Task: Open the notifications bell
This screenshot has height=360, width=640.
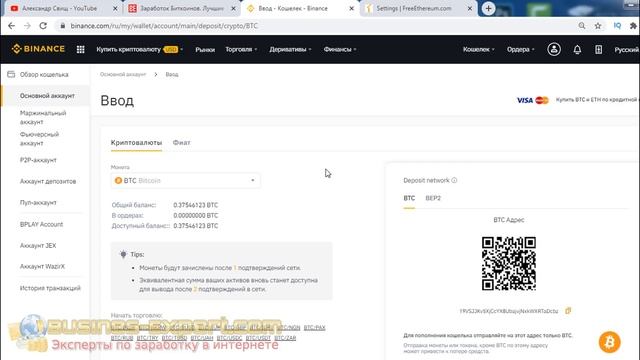Action: click(577, 49)
